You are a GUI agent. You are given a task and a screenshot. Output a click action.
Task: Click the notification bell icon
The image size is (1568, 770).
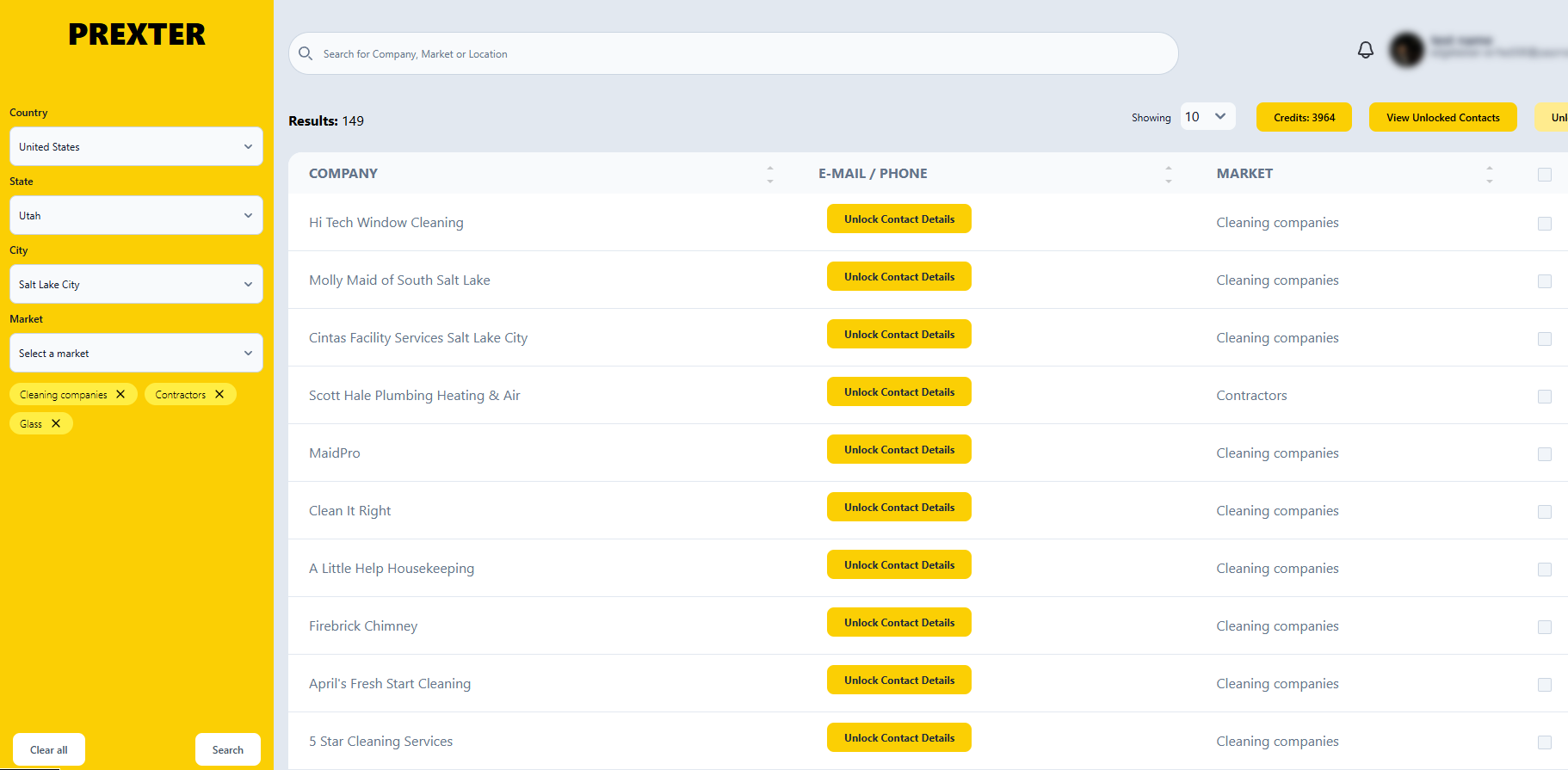click(1366, 50)
